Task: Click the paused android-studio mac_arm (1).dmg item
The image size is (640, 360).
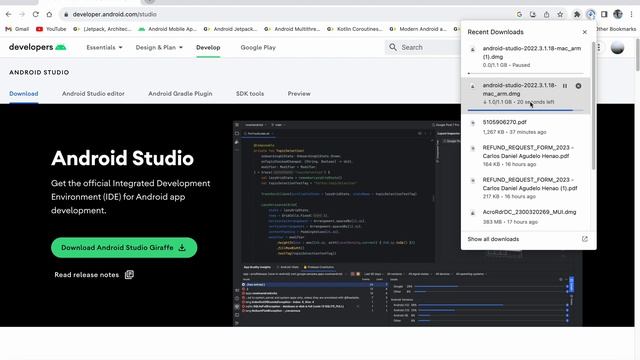Action: [x=526, y=58]
